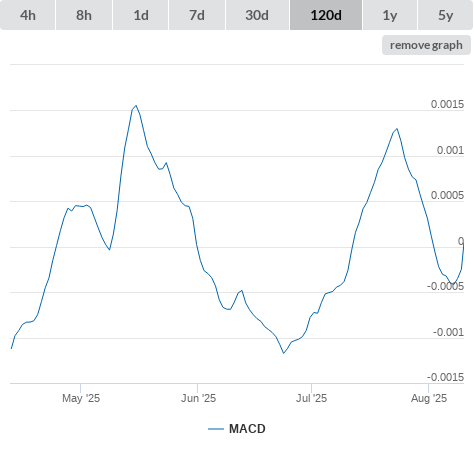Click the May '25 axis tick label

point(81,398)
